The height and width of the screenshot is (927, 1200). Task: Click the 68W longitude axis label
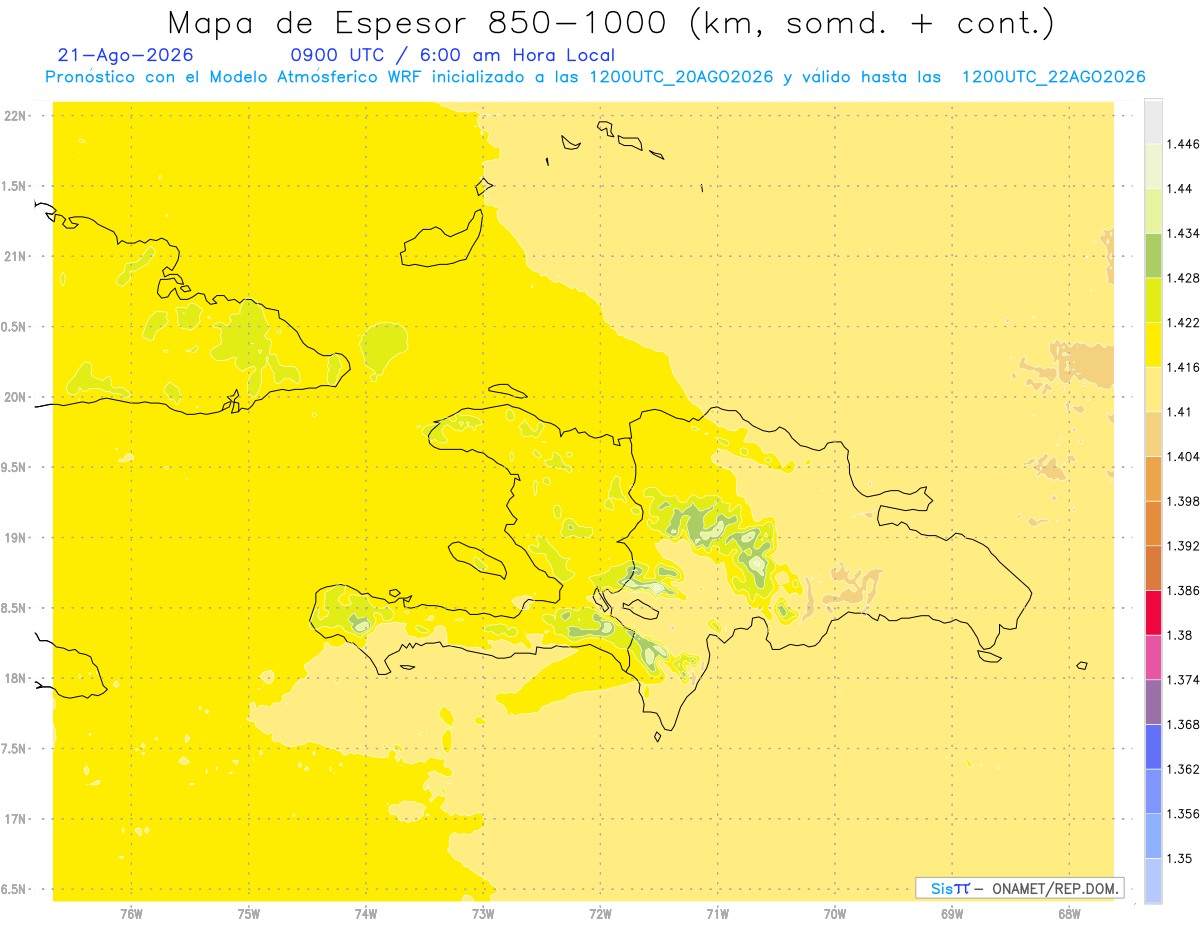[1069, 912]
